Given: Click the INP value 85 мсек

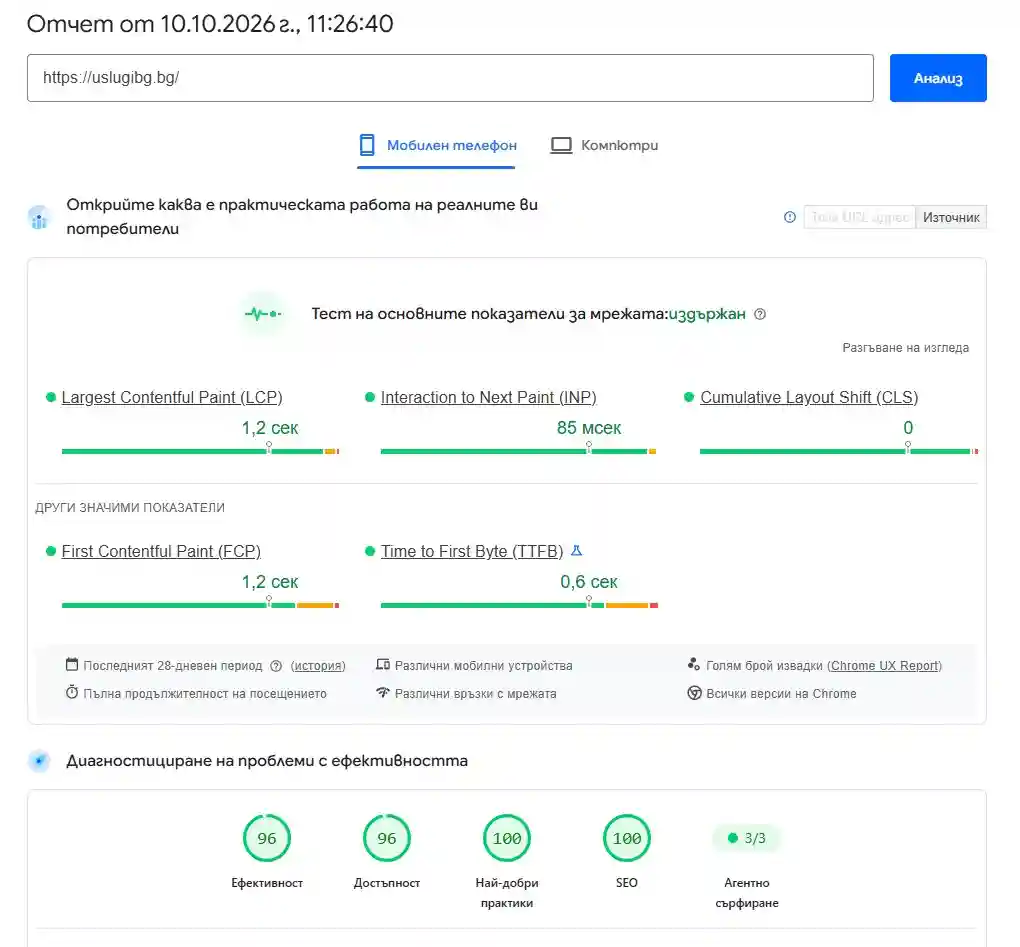Looking at the screenshot, I should point(589,428).
